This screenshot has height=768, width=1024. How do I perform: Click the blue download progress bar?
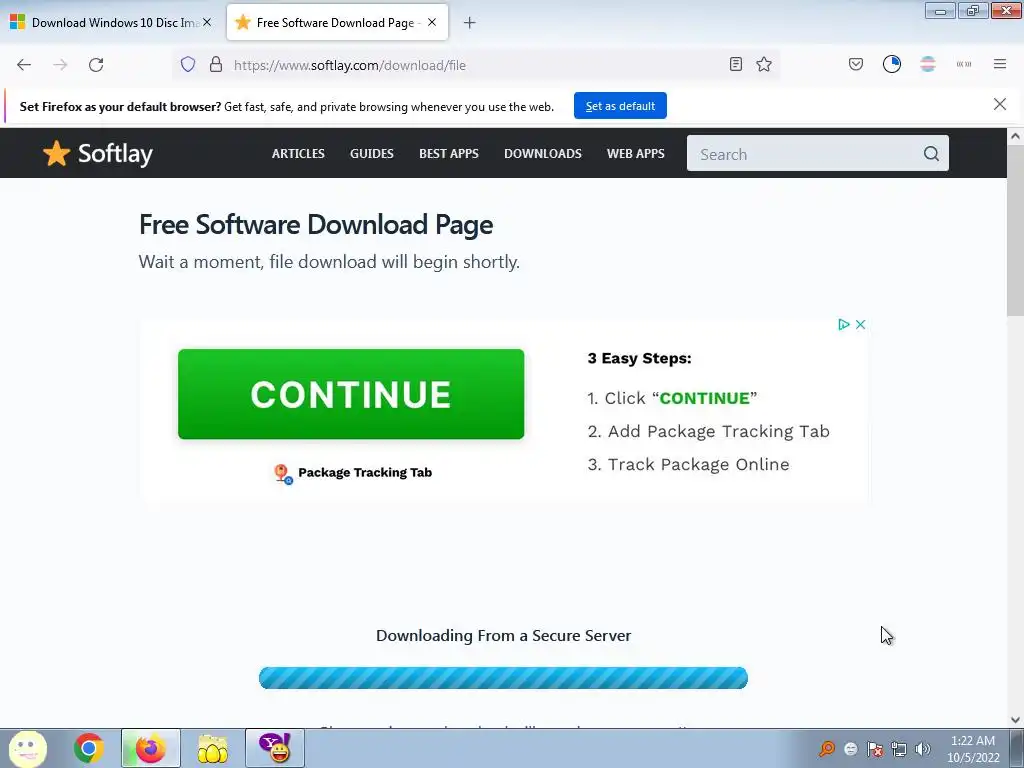click(x=503, y=678)
